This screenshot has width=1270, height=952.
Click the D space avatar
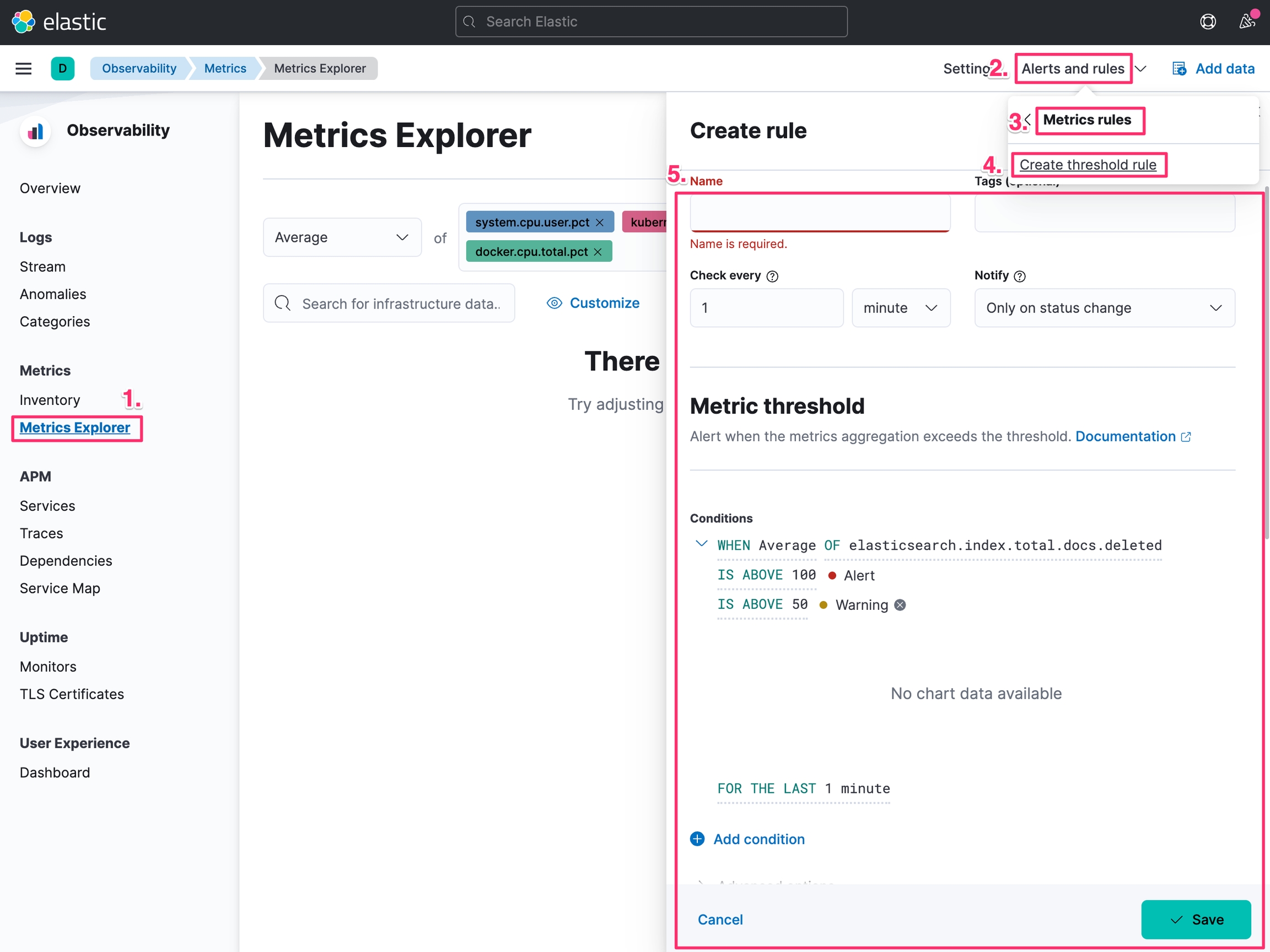pyautogui.click(x=63, y=69)
